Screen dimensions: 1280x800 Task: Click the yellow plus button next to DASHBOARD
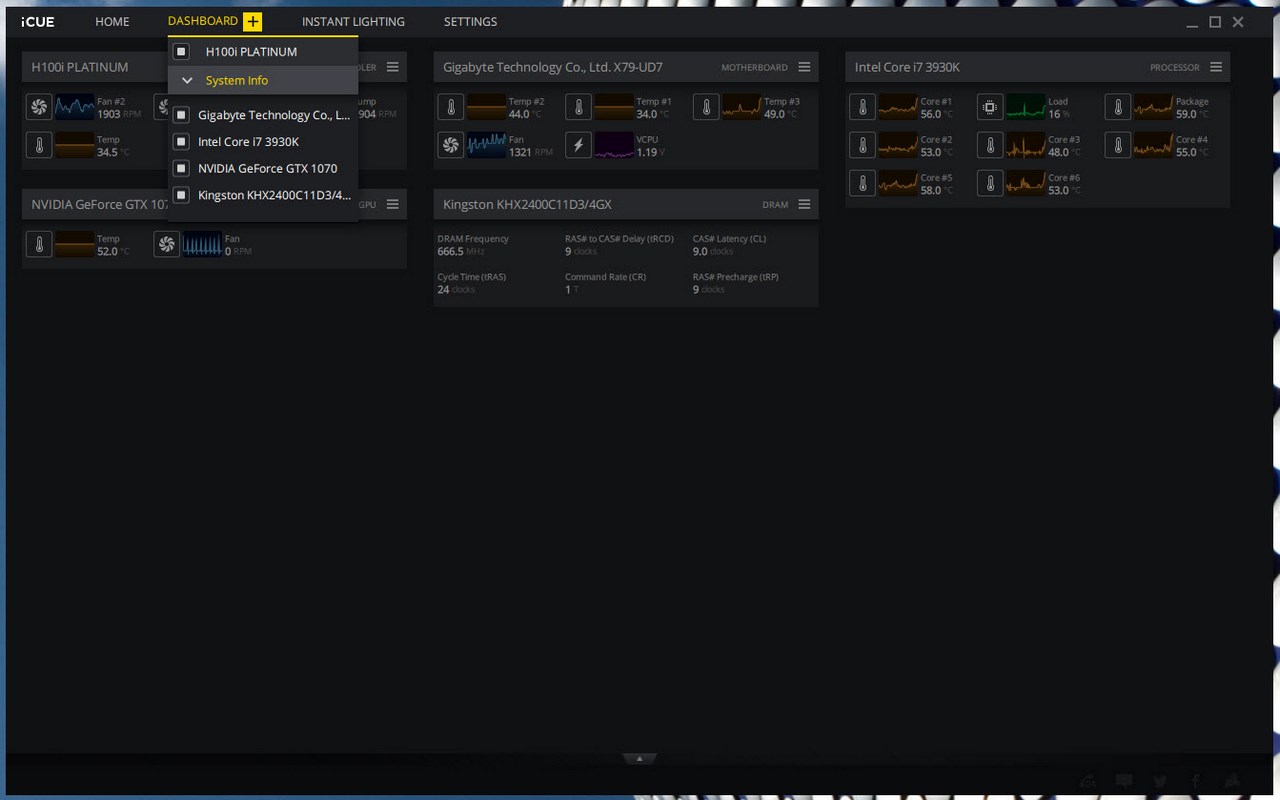point(252,21)
